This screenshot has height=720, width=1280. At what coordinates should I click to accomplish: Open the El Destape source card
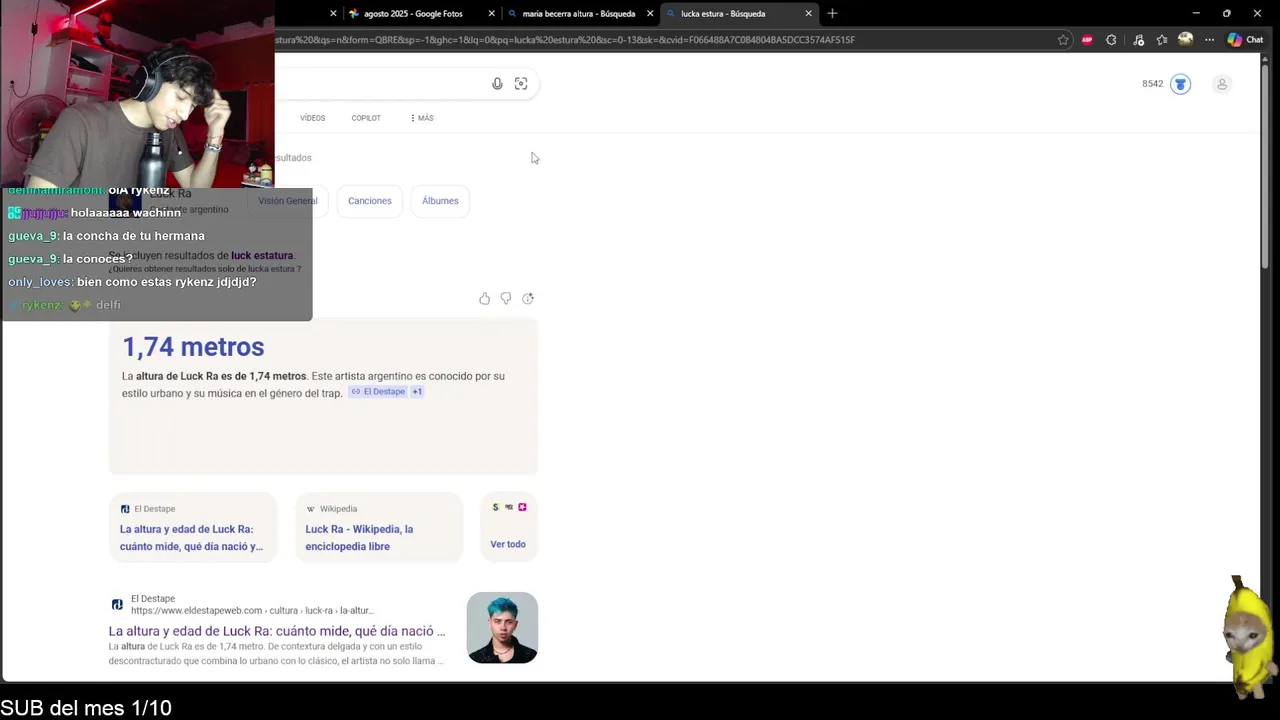click(193, 528)
